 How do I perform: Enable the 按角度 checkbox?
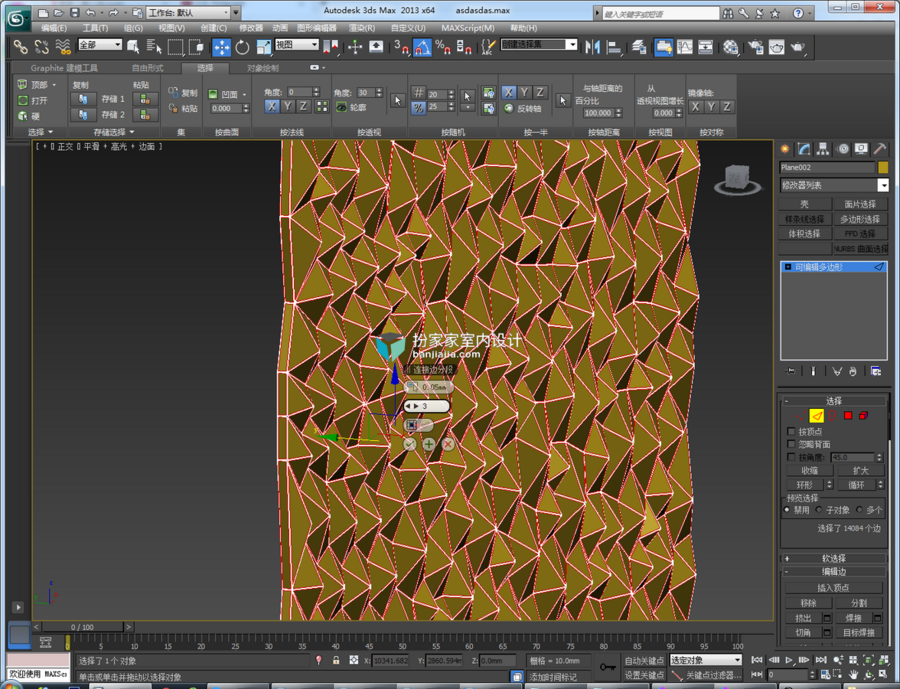pos(791,457)
